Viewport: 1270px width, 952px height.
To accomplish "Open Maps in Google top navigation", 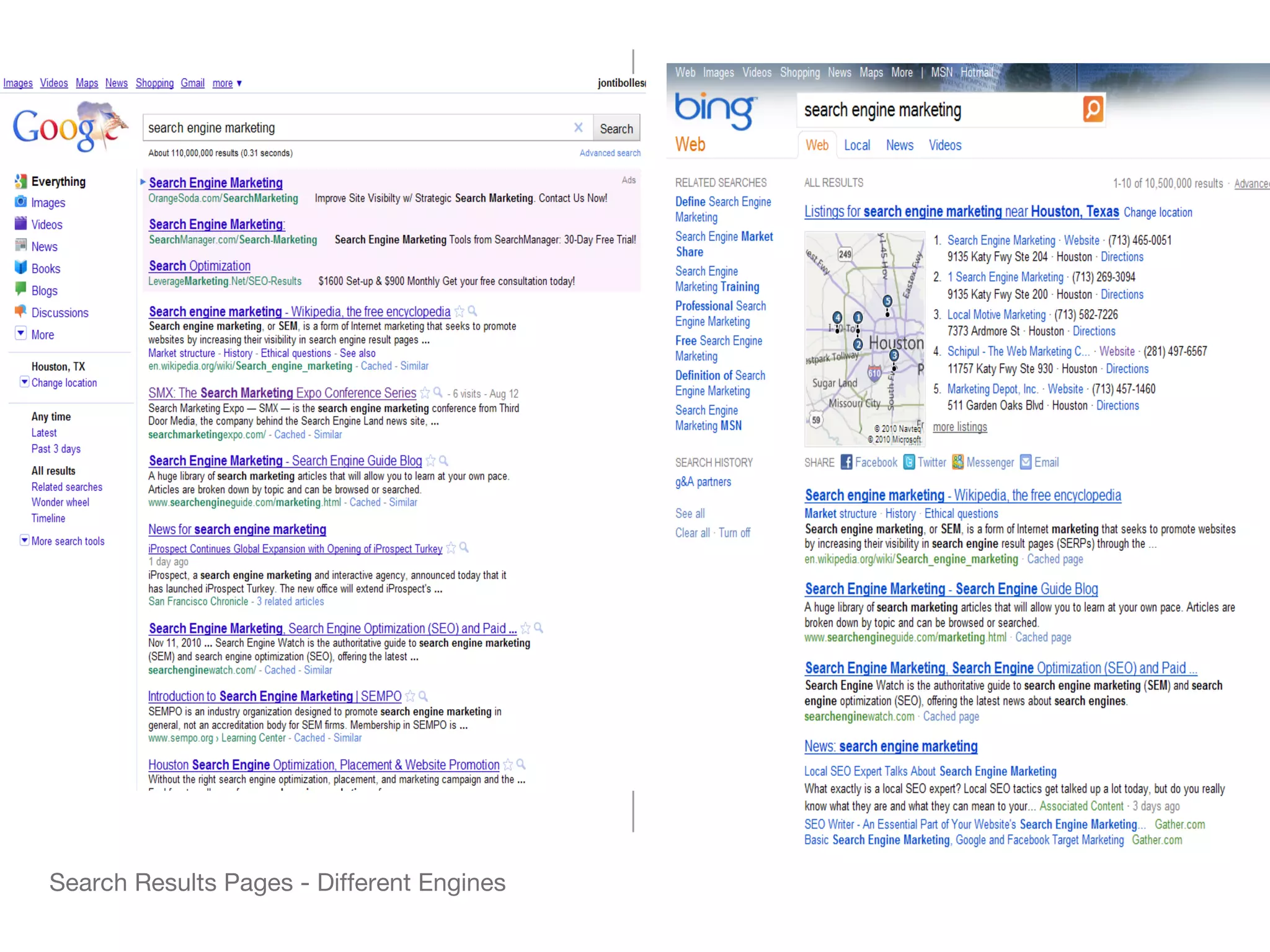I will 87,83.
